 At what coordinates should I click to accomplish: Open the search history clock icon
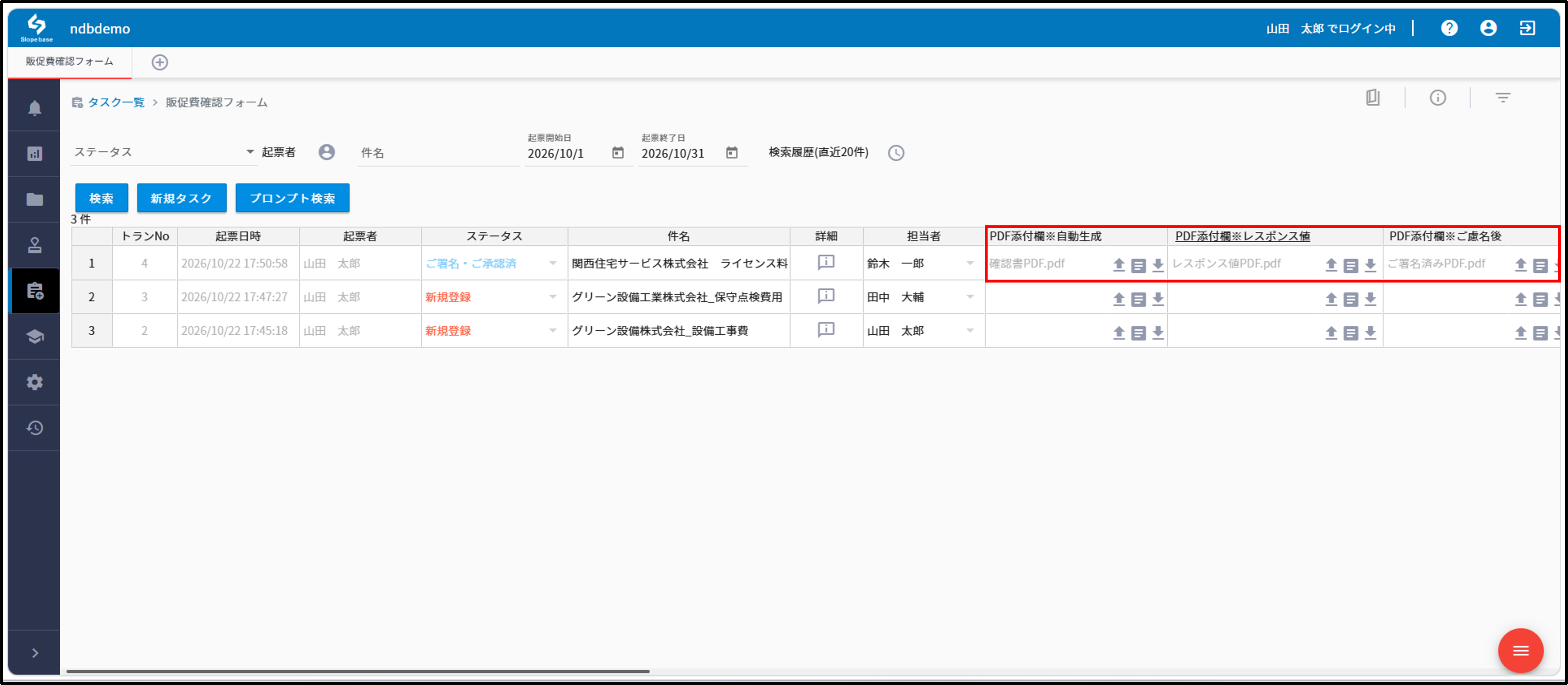[896, 153]
